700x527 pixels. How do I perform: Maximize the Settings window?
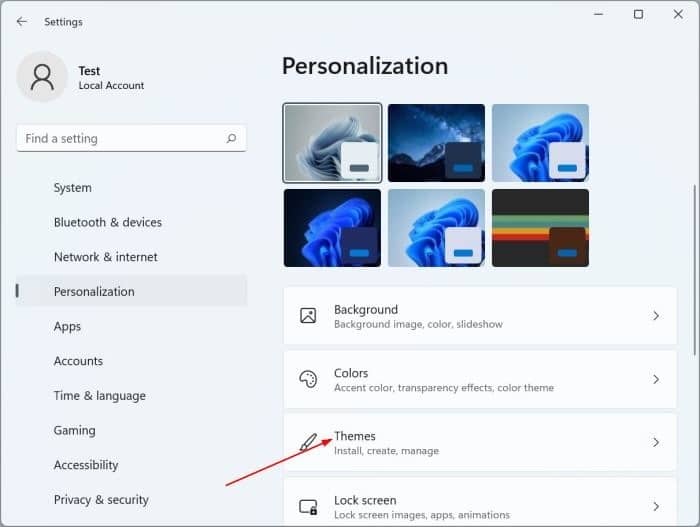[x=638, y=14]
